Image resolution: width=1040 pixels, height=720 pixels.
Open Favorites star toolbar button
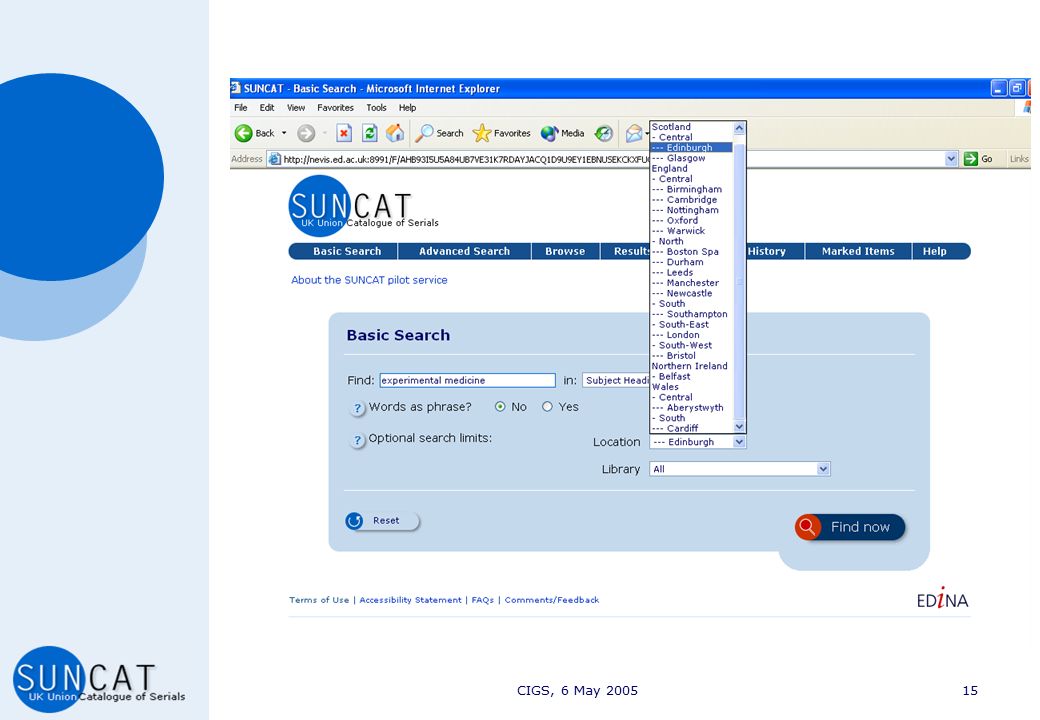[x=501, y=133]
